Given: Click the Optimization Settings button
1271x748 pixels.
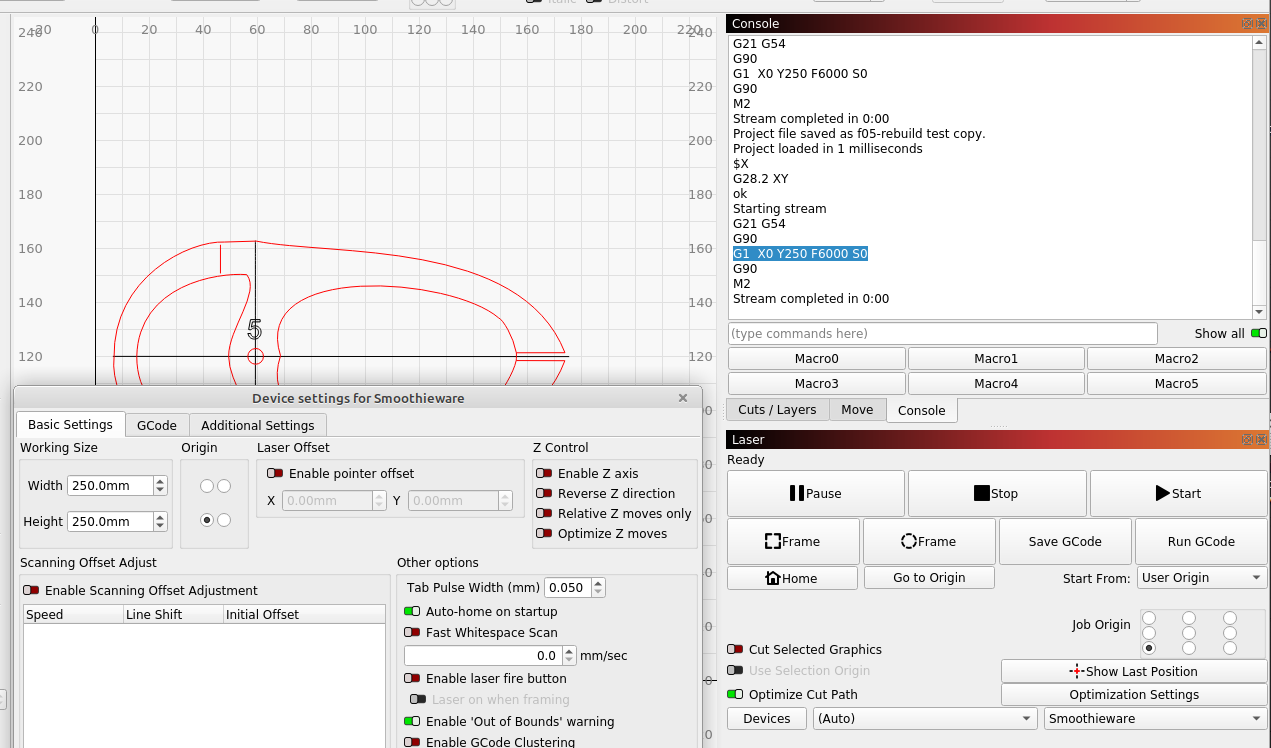Looking at the screenshot, I should pos(1133,694).
